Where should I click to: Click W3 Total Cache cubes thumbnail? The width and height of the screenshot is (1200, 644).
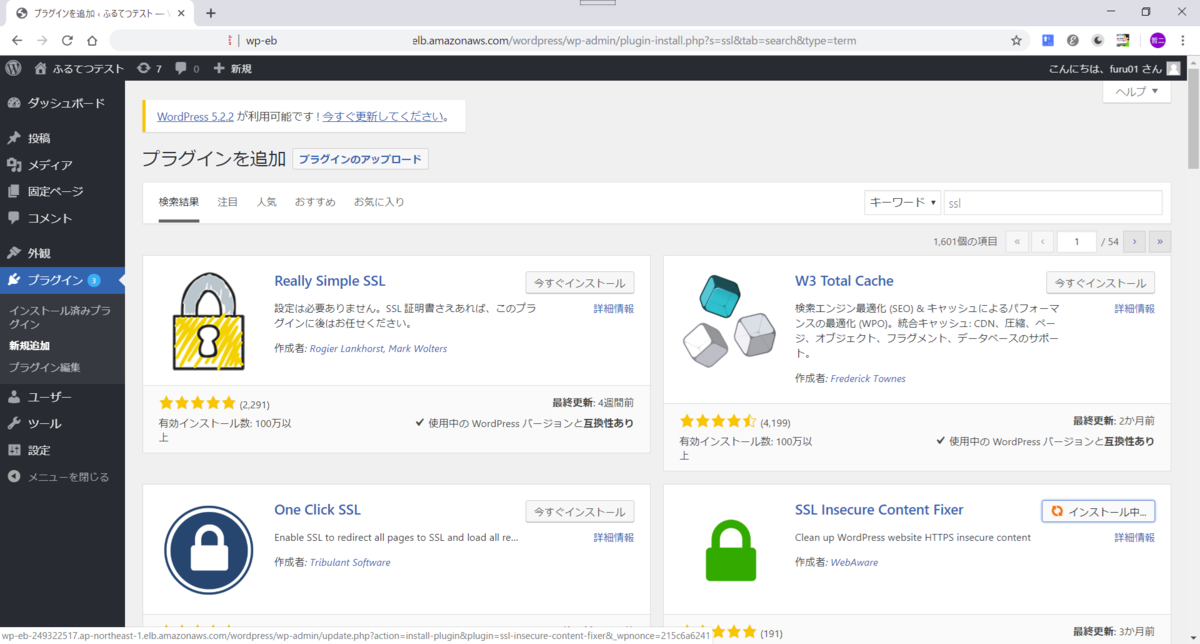tap(730, 320)
